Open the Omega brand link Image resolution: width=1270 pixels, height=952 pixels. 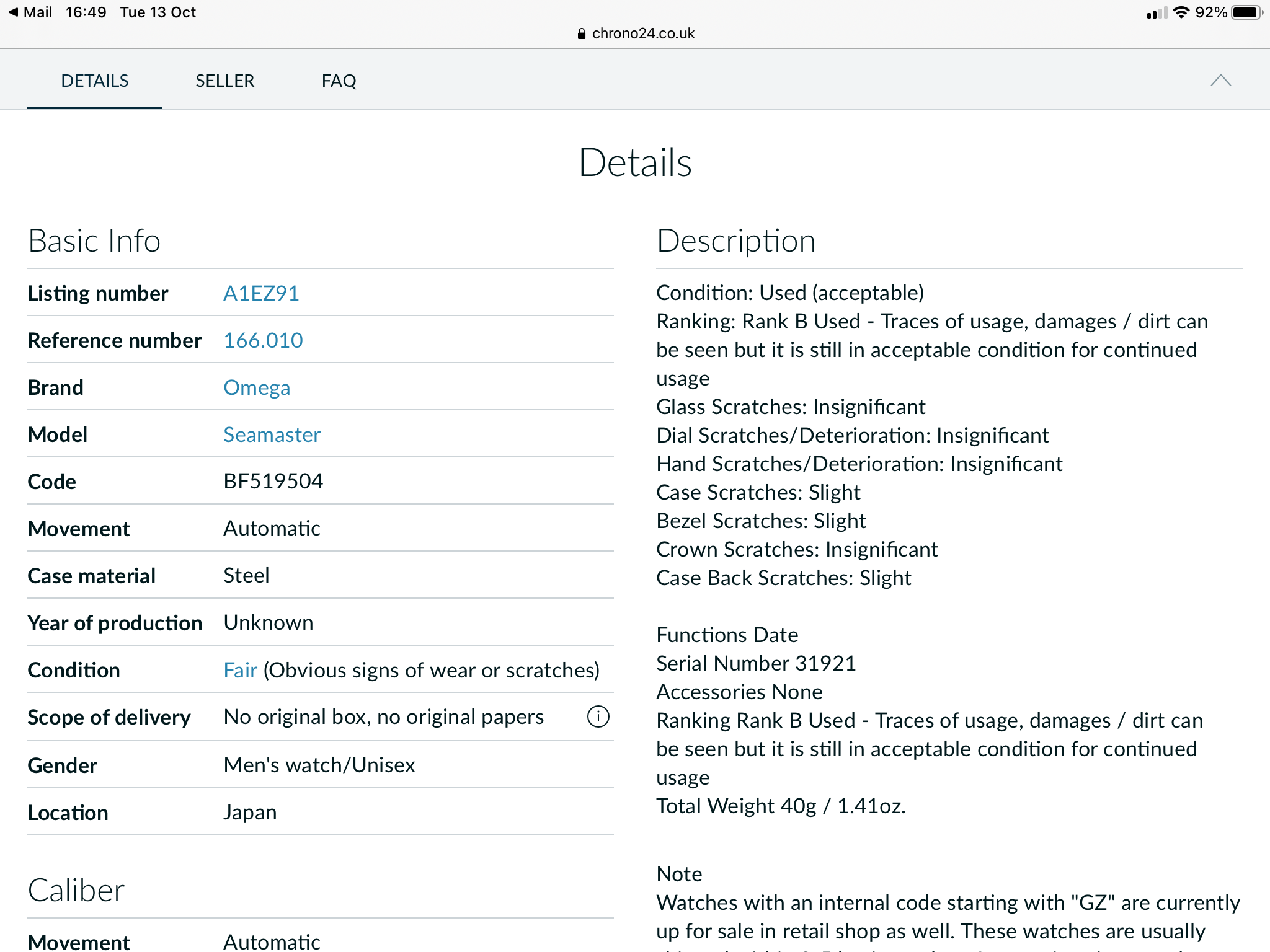[257, 387]
